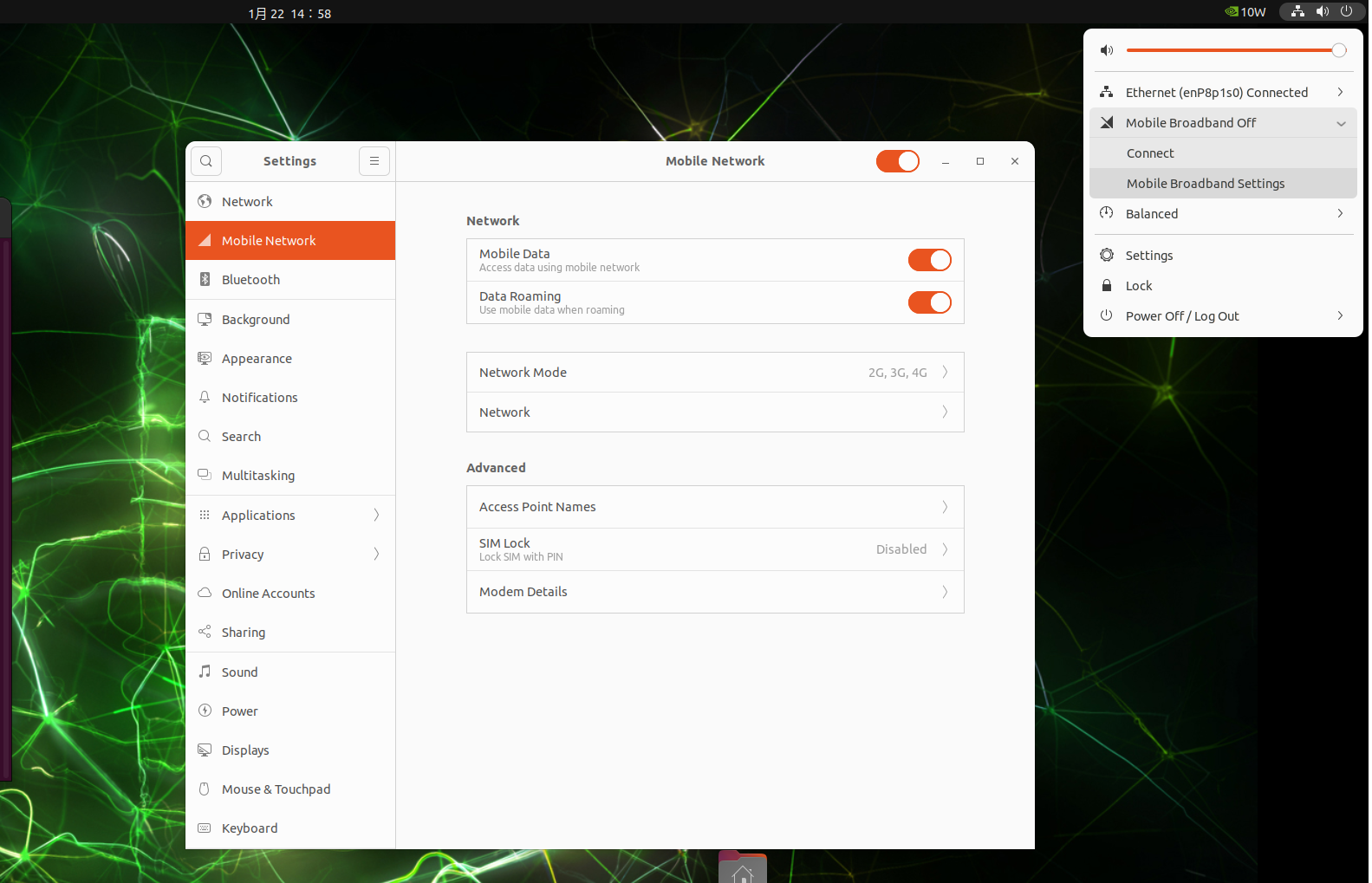Open the Network Mode 2G, 3G, 4G row

click(x=714, y=373)
